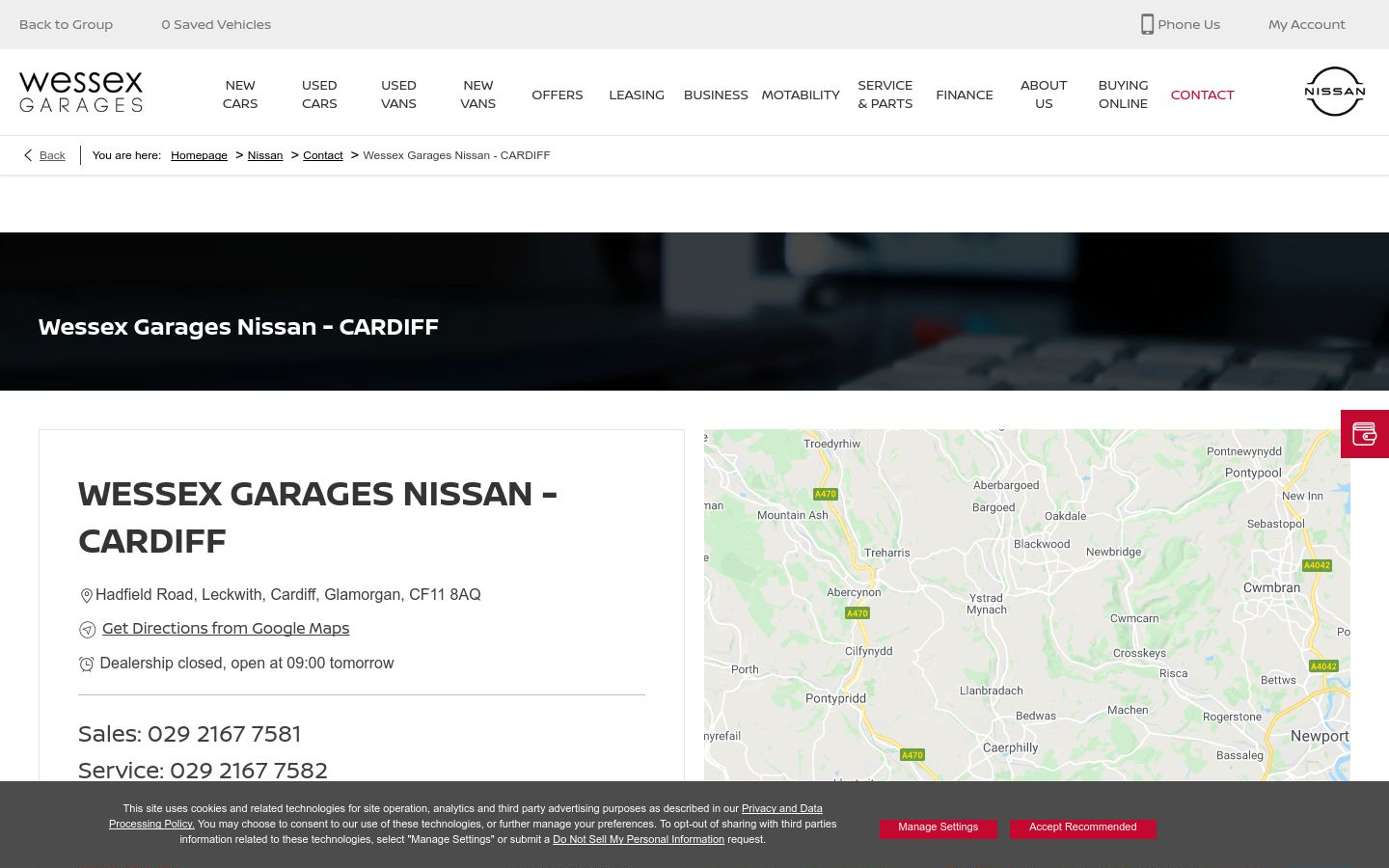Click Cwmbran label on the map

click(x=1271, y=587)
